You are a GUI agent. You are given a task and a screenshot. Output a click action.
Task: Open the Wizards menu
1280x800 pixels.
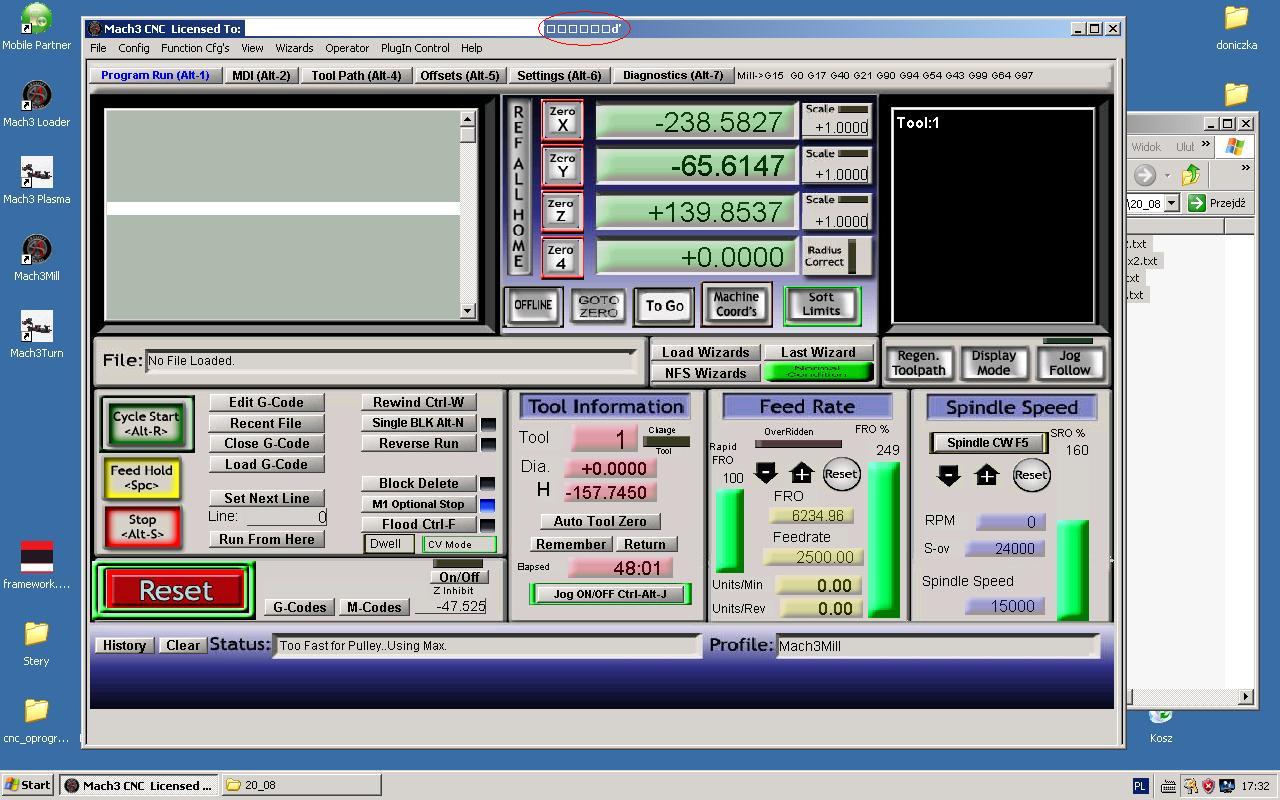coord(294,48)
